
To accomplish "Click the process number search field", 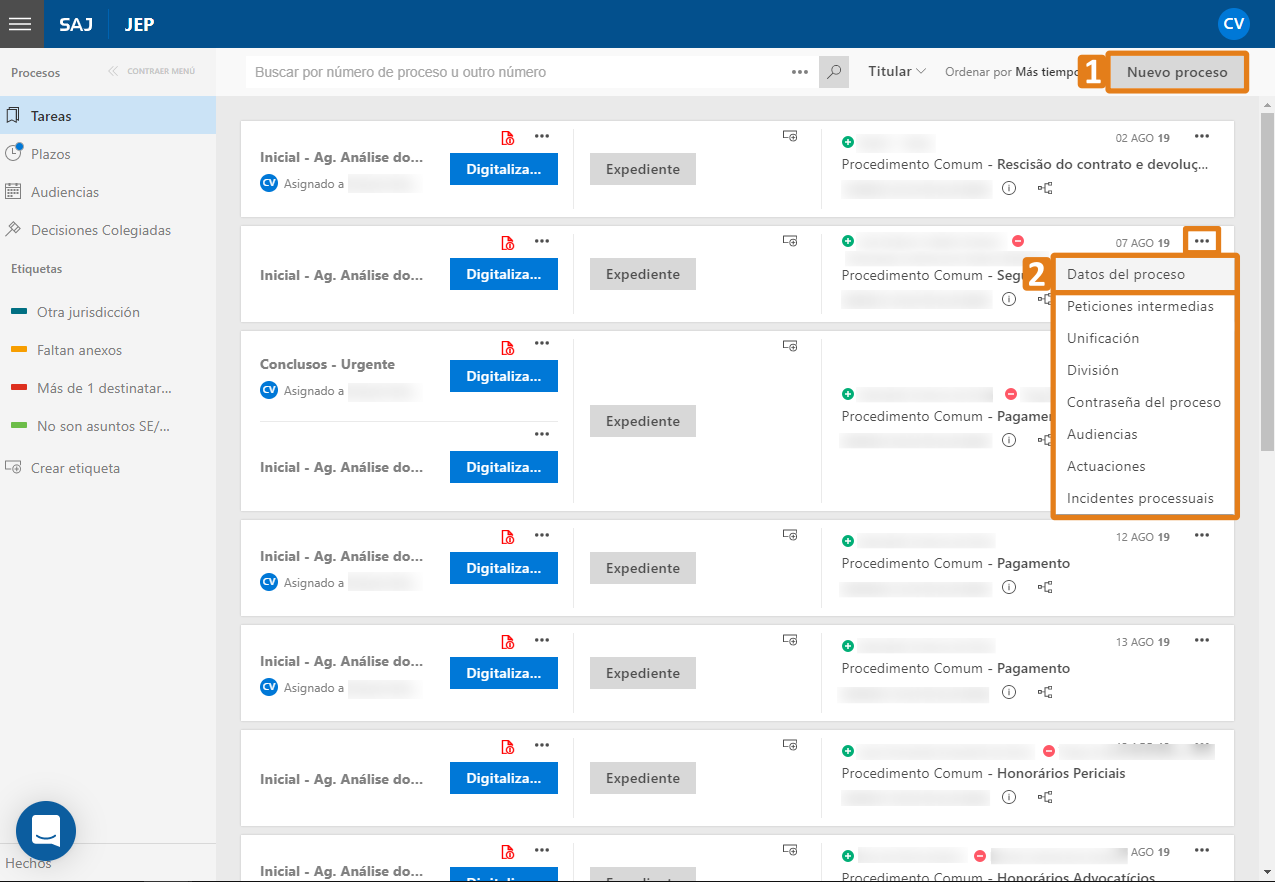I will [515, 72].
